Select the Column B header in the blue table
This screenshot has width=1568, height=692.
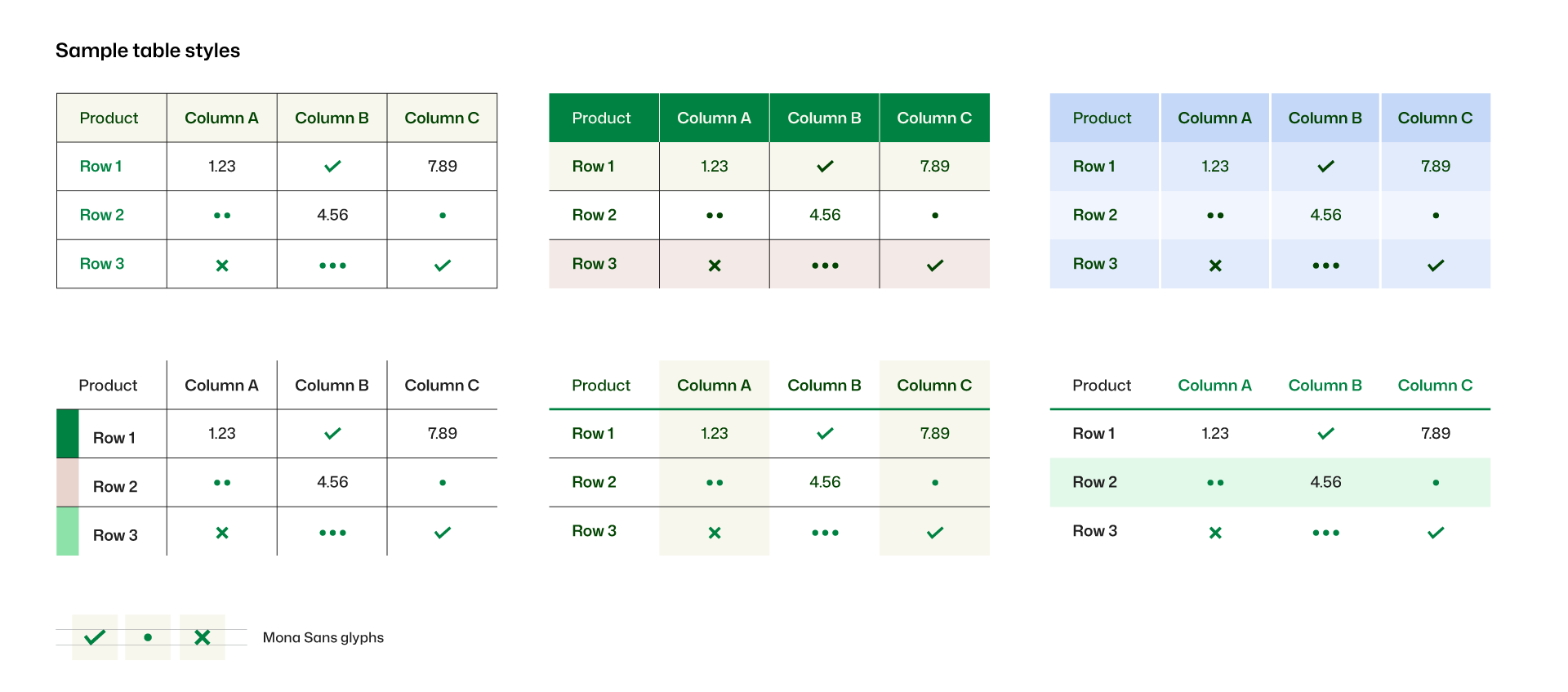(1325, 118)
